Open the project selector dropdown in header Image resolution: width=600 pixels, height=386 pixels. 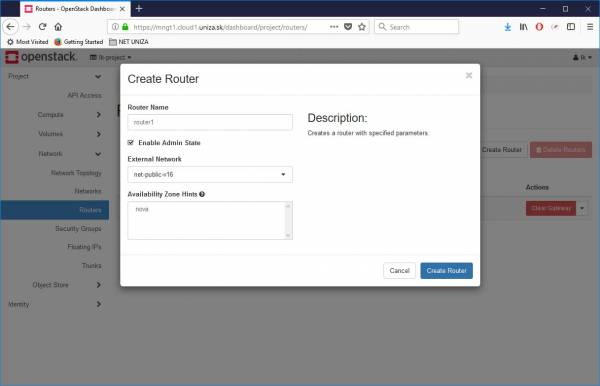coord(111,57)
